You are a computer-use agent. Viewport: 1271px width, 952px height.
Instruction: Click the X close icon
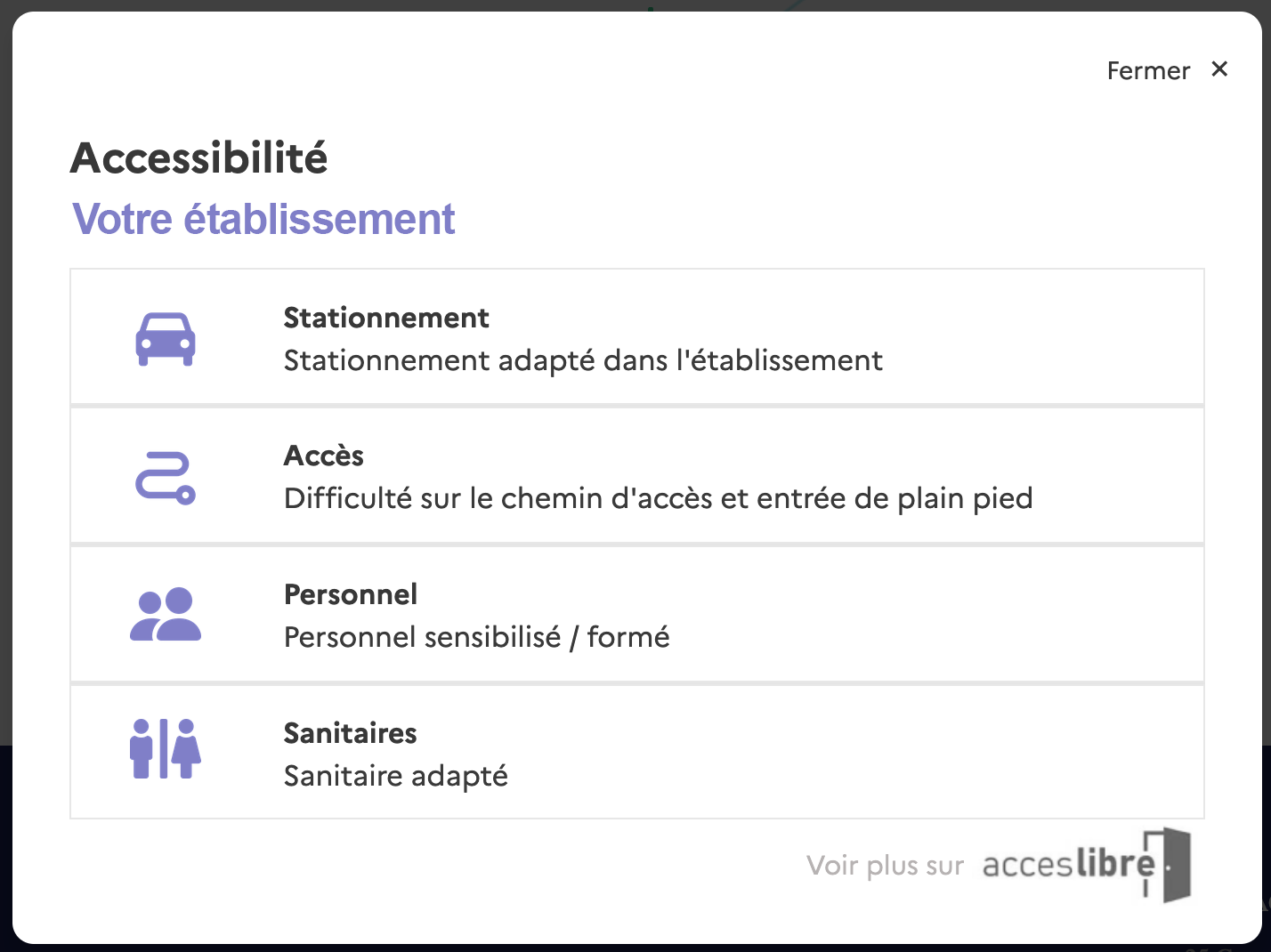(x=1219, y=69)
